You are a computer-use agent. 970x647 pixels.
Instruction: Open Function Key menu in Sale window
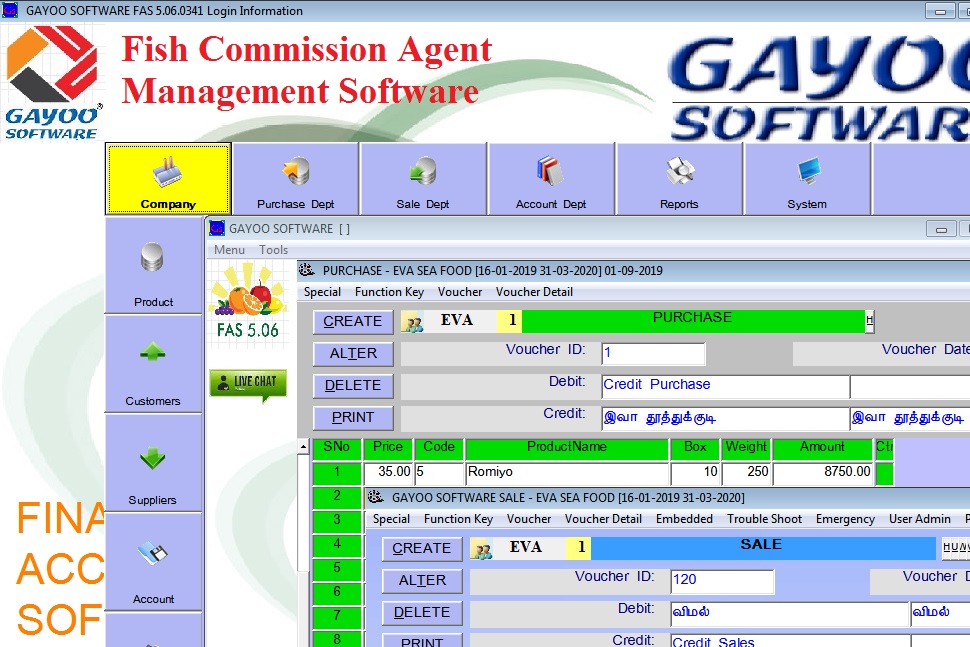[x=458, y=519]
